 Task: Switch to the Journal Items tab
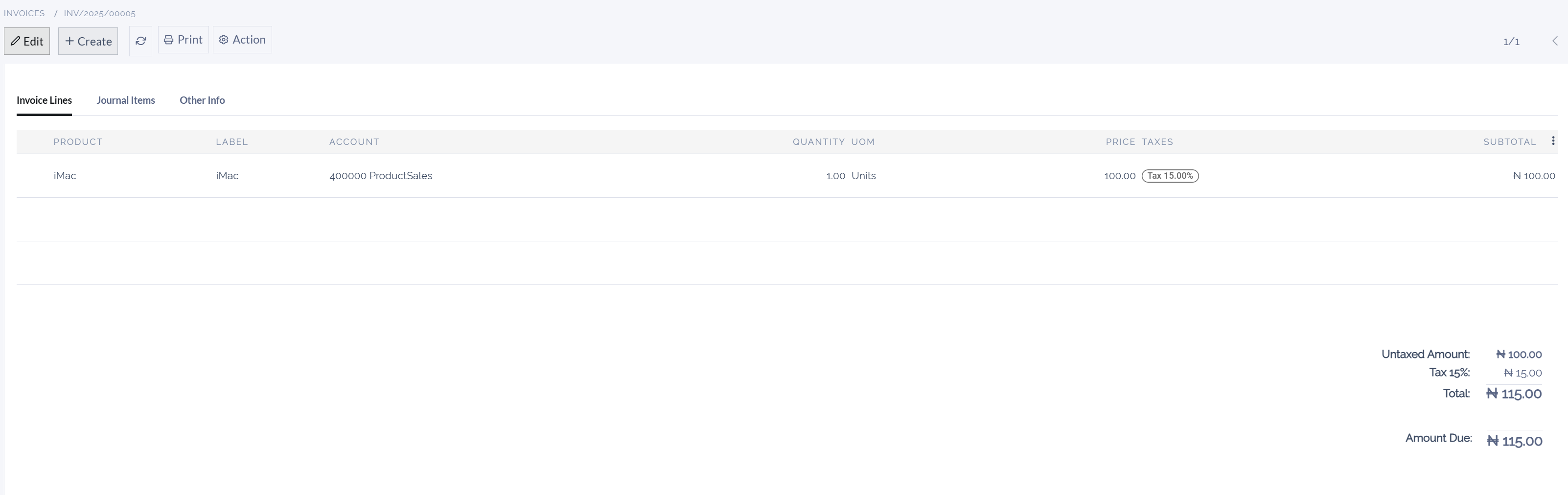coord(125,100)
